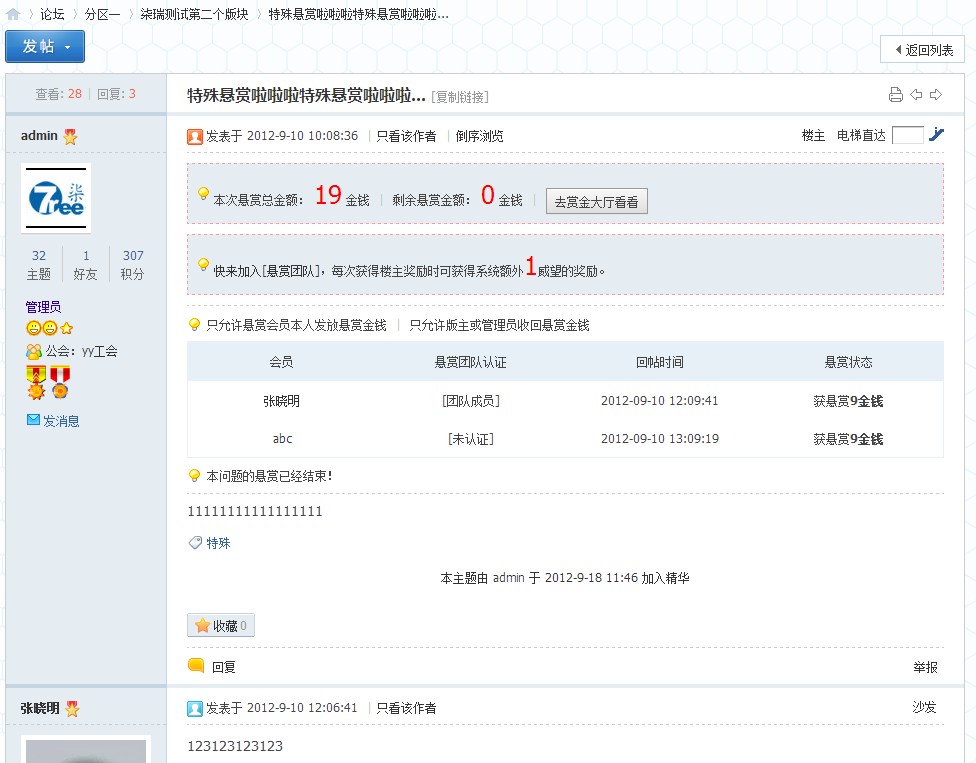This screenshot has height=763, width=976.
Task: Go to previous thread with left arrow
Action: tap(916, 95)
